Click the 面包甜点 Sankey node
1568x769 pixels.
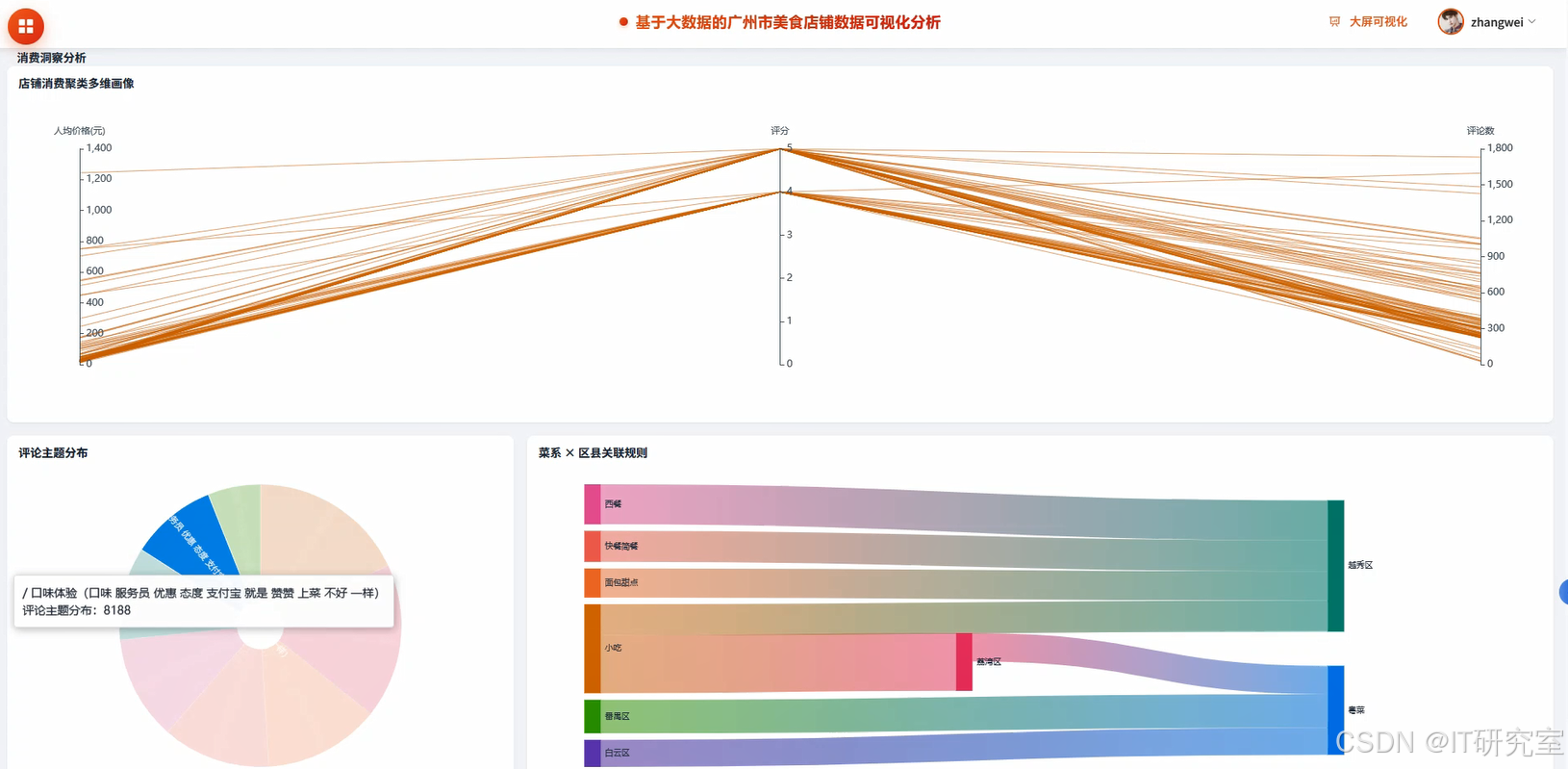coord(593,582)
